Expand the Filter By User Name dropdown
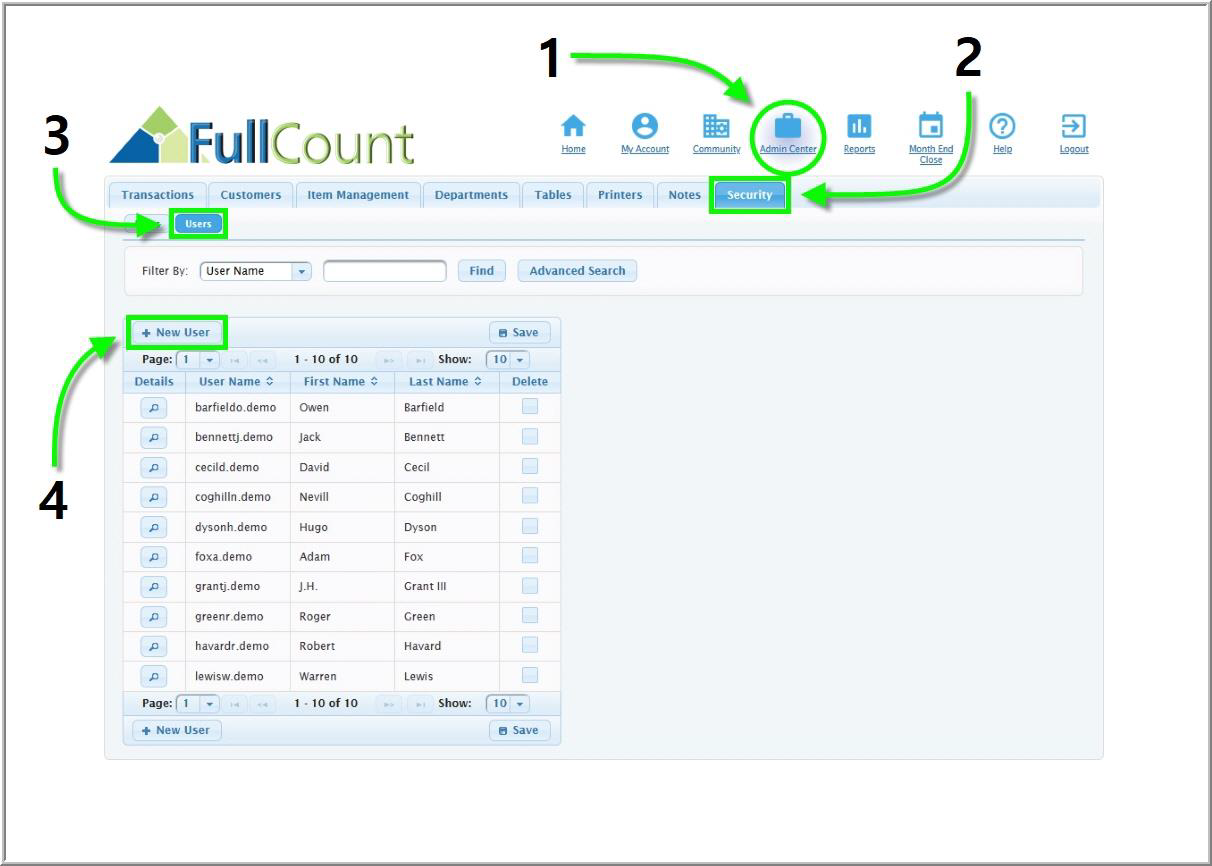The image size is (1212, 866). 301,271
